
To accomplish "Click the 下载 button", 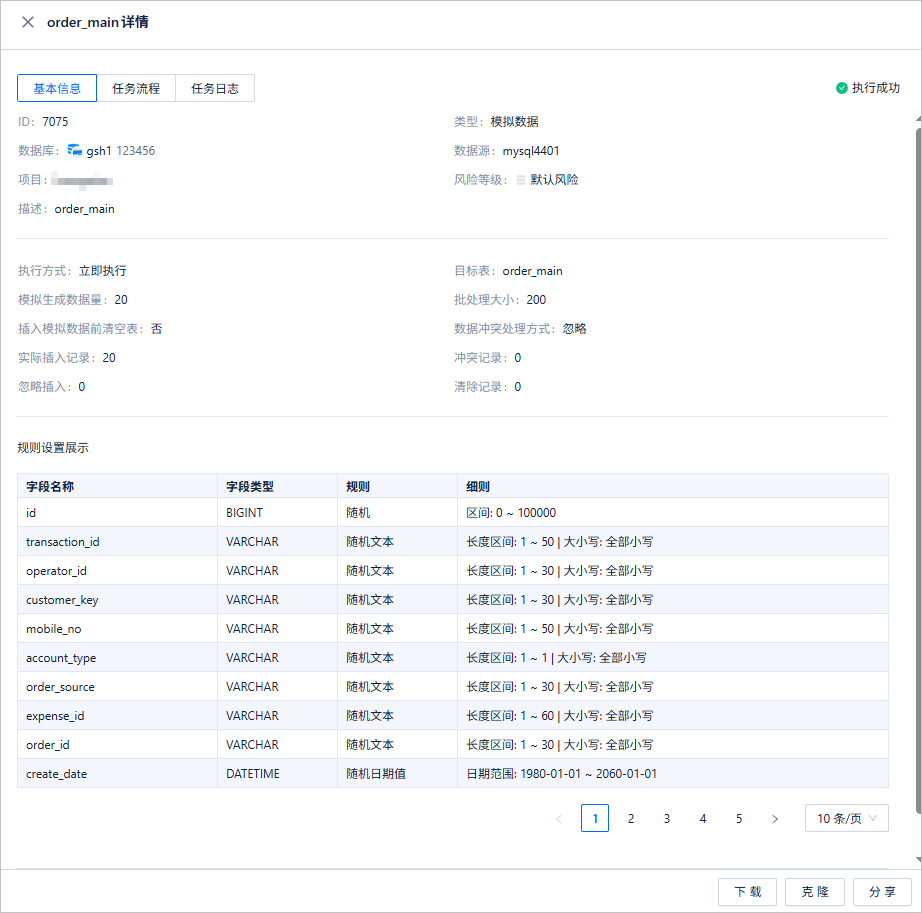I will (747, 892).
